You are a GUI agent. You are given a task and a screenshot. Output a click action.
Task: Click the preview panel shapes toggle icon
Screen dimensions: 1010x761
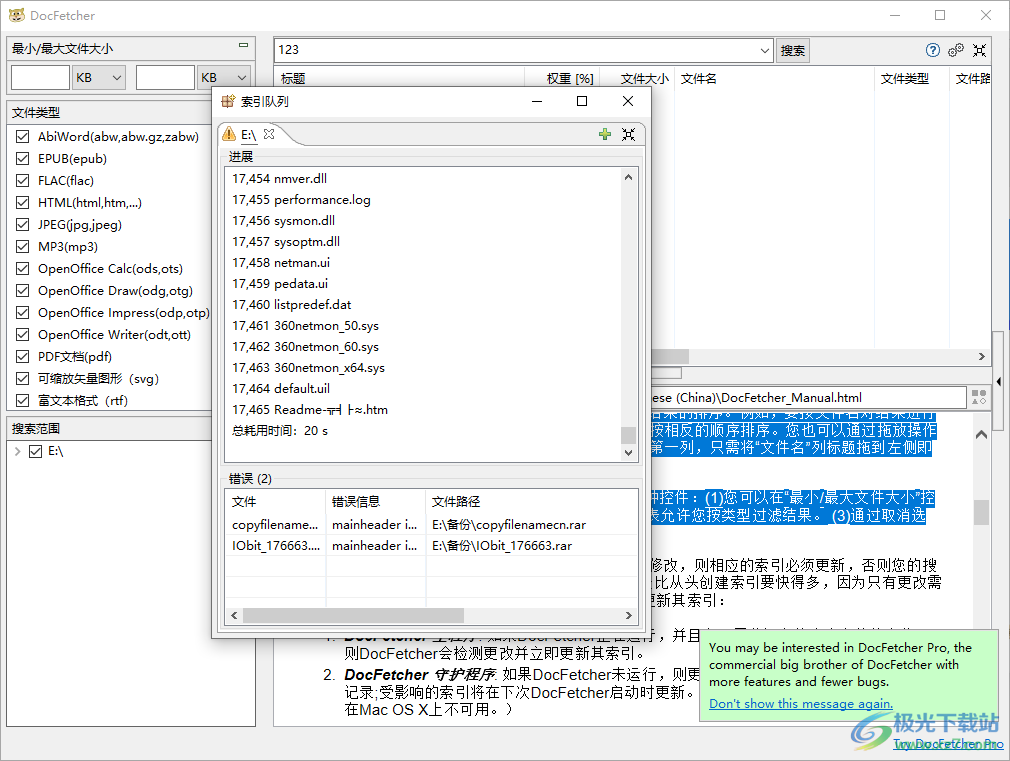pyautogui.click(x=979, y=397)
